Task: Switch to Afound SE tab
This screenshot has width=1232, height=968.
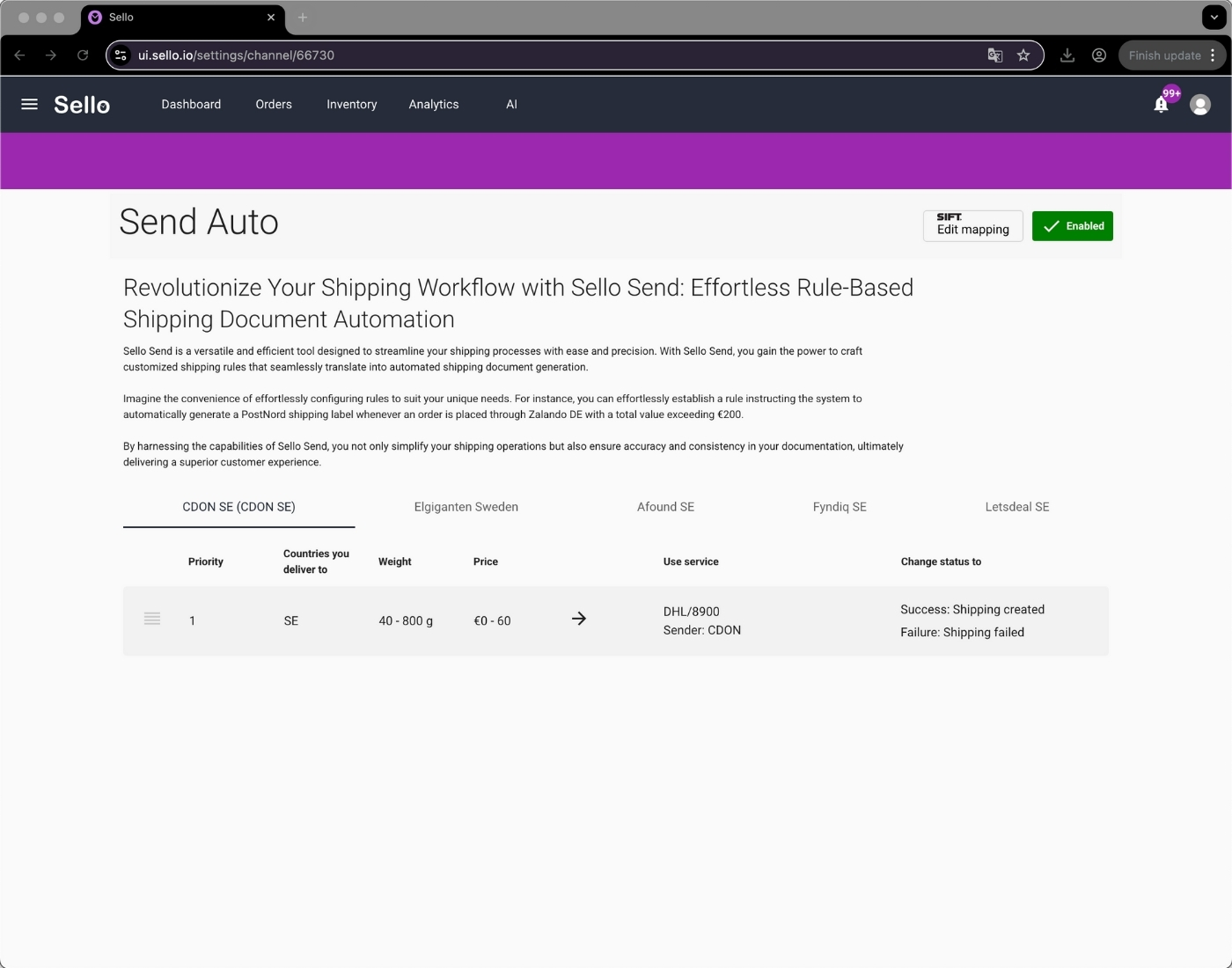Action: (x=665, y=507)
